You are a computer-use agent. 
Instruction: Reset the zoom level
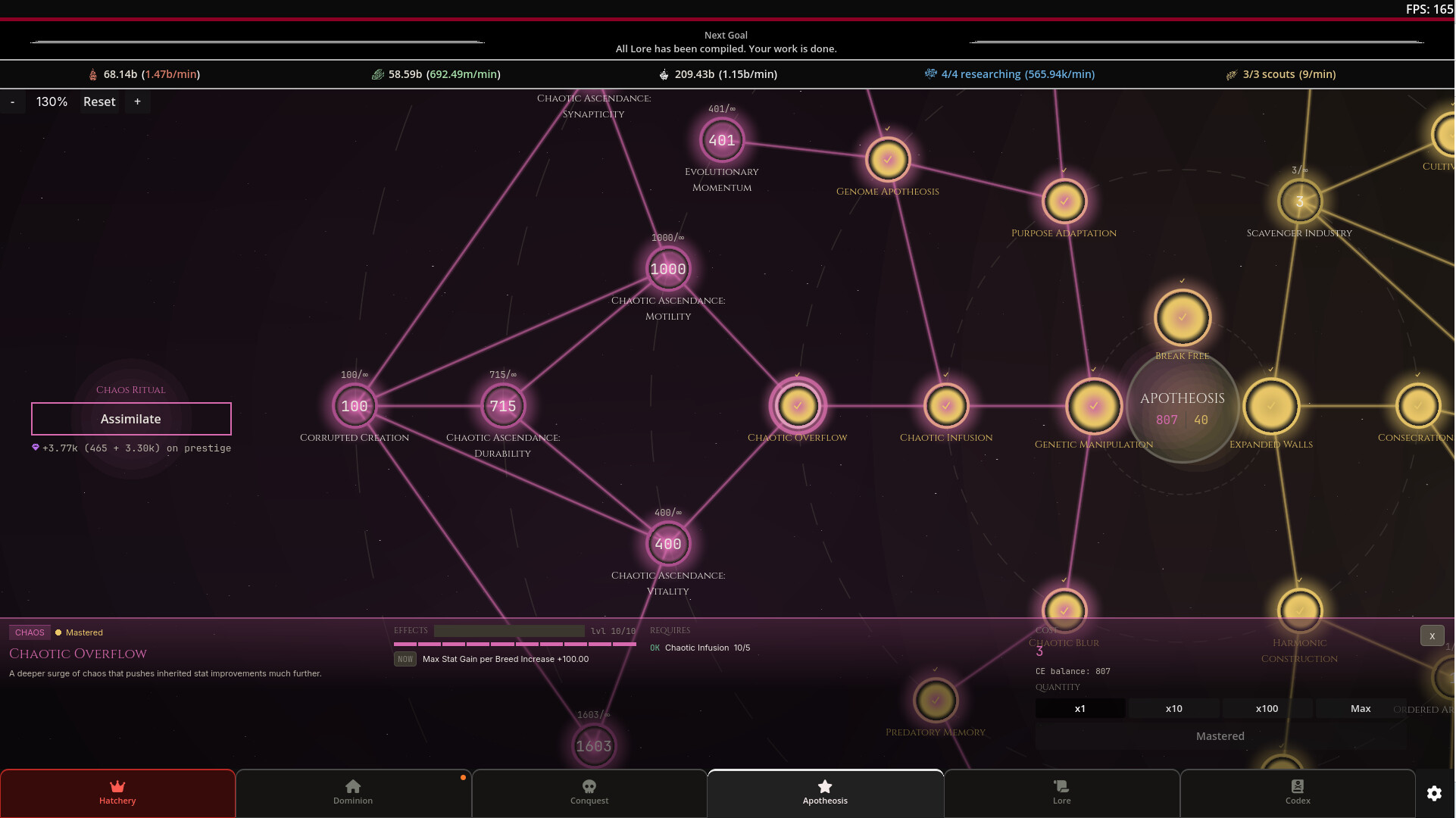(99, 101)
